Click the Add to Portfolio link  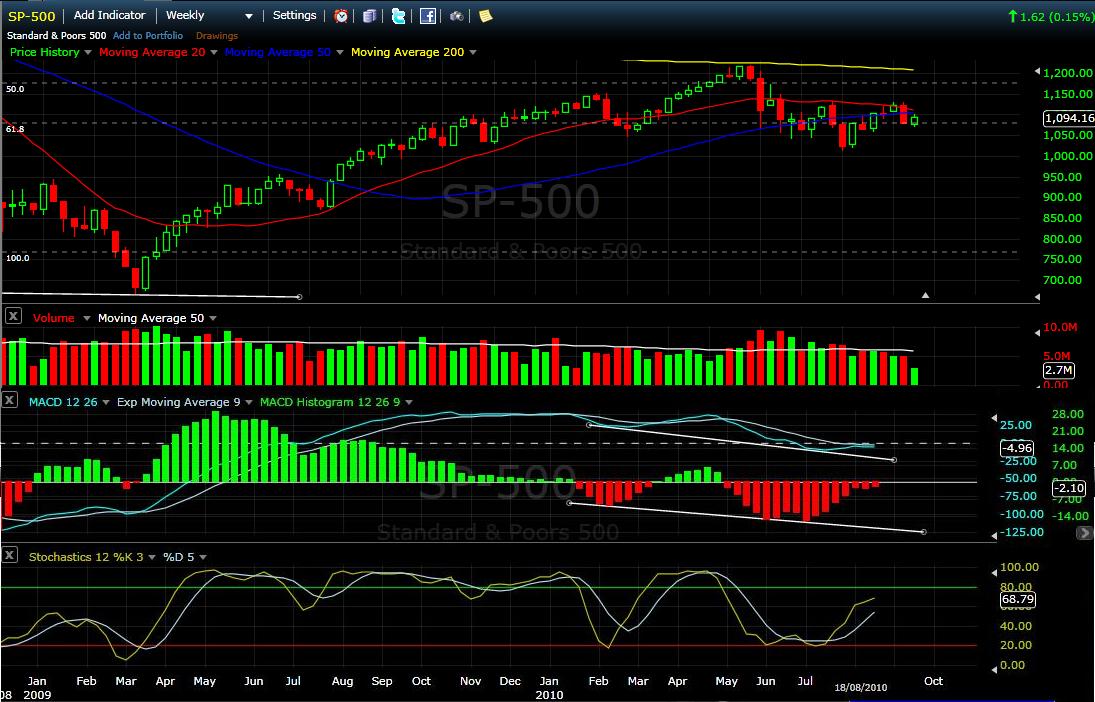148,36
